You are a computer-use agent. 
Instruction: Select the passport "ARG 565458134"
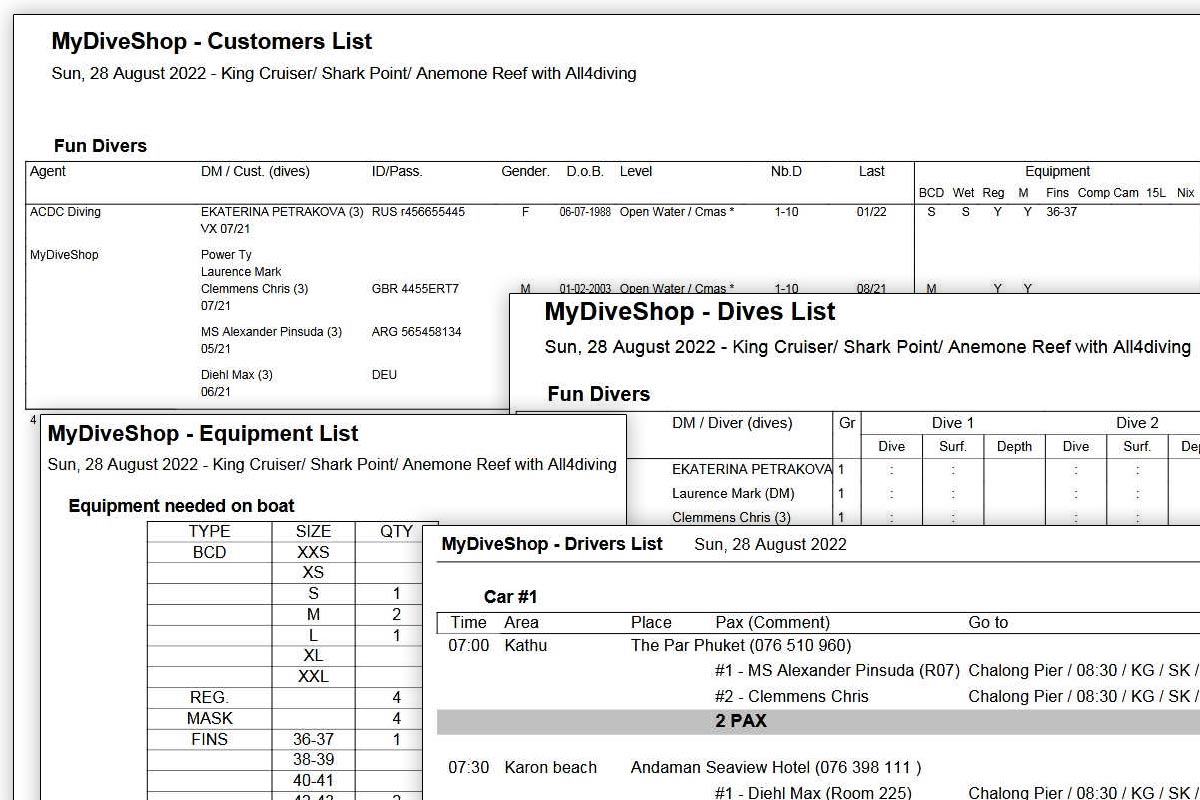click(417, 332)
